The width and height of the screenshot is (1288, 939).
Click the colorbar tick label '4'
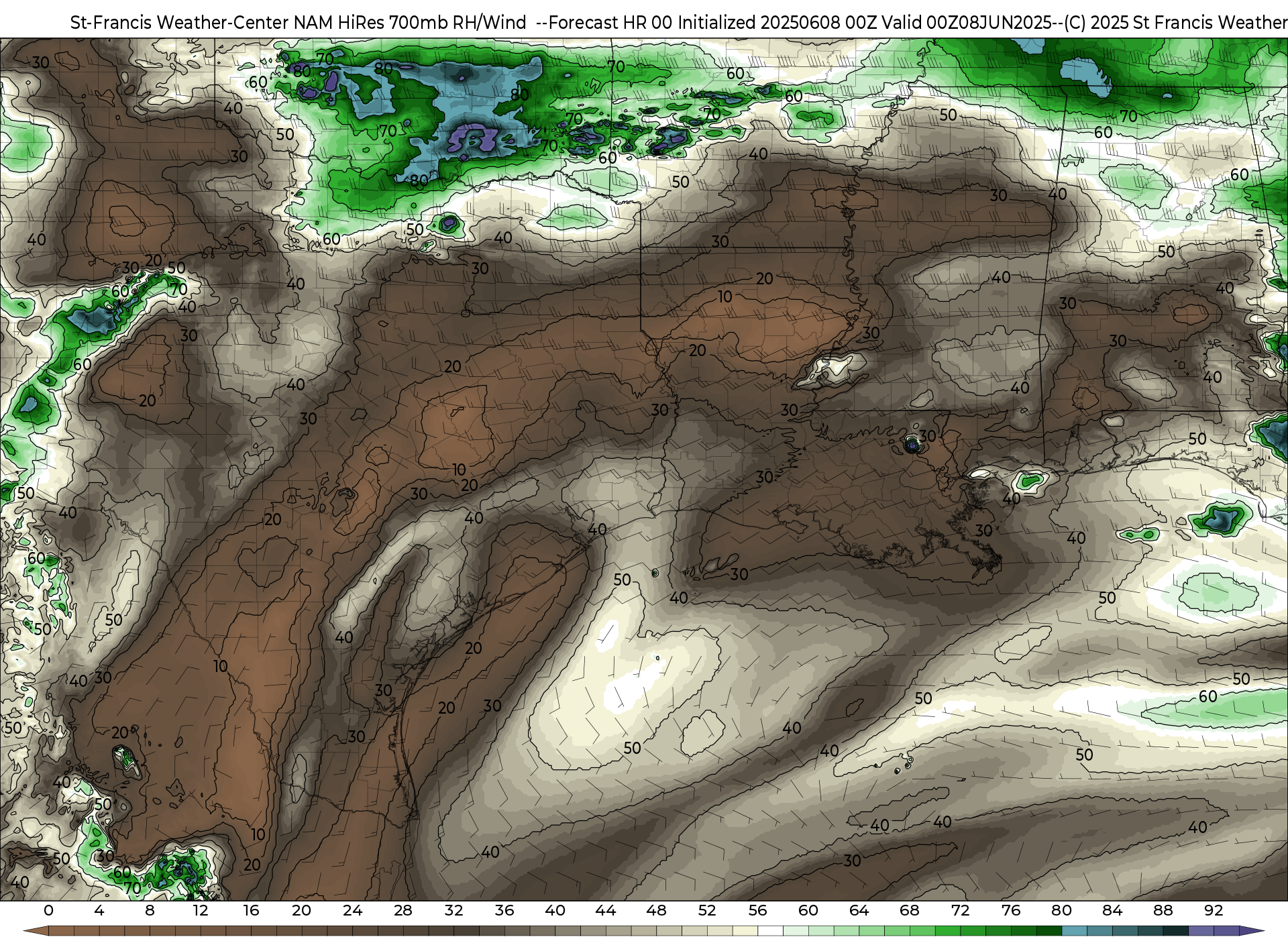[99, 910]
